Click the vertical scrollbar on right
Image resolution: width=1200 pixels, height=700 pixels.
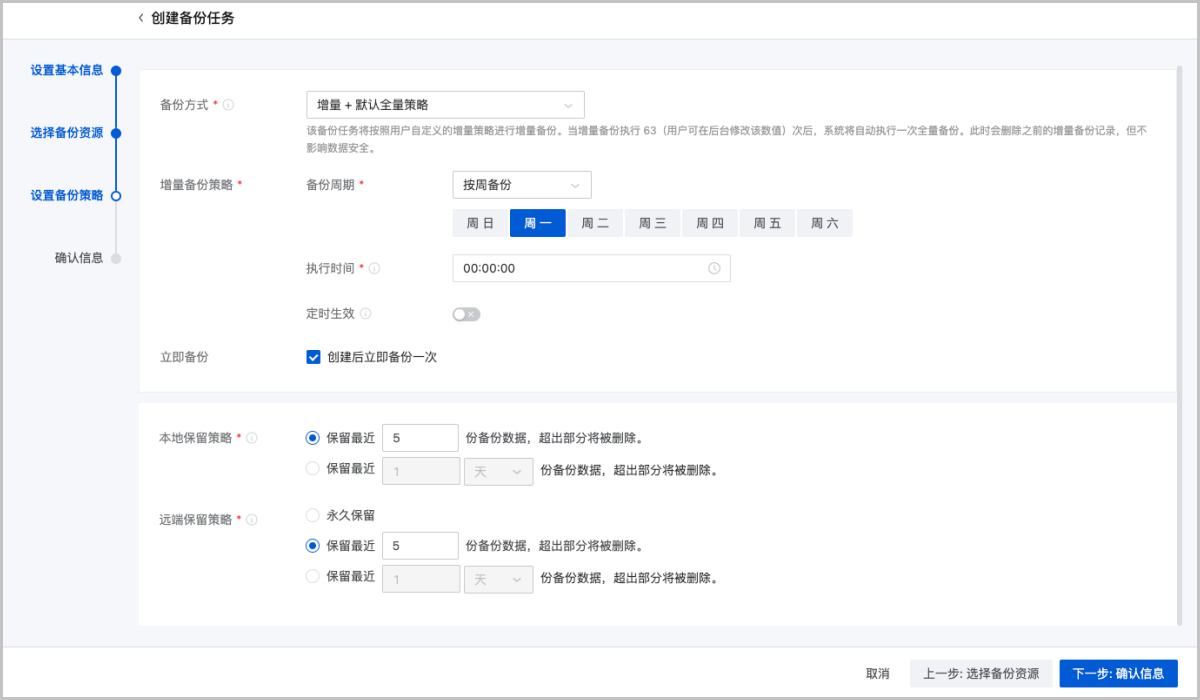coord(1180,340)
